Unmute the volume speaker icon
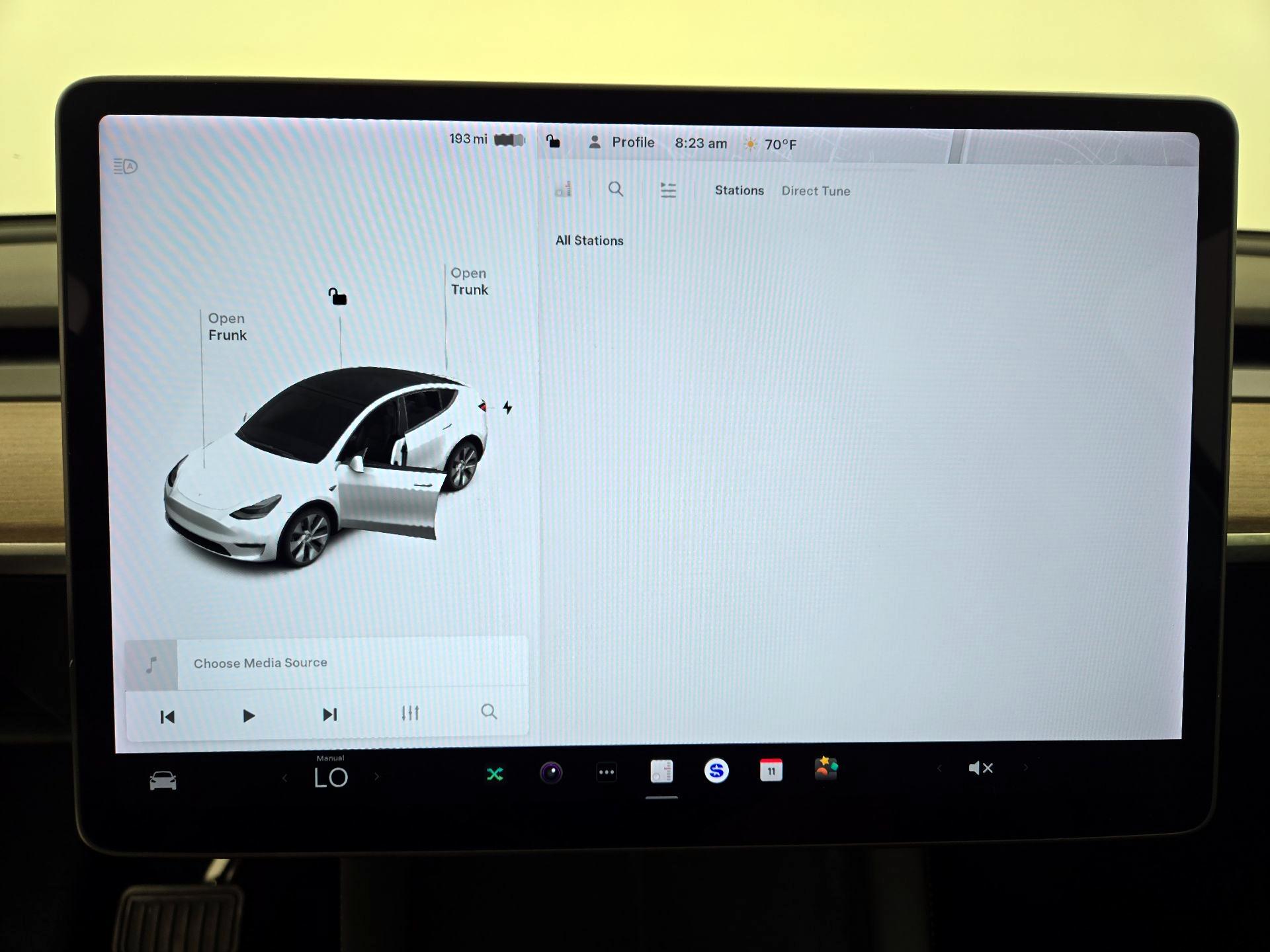Screen dimensions: 1270x952 pyautogui.click(x=980, y=768)
